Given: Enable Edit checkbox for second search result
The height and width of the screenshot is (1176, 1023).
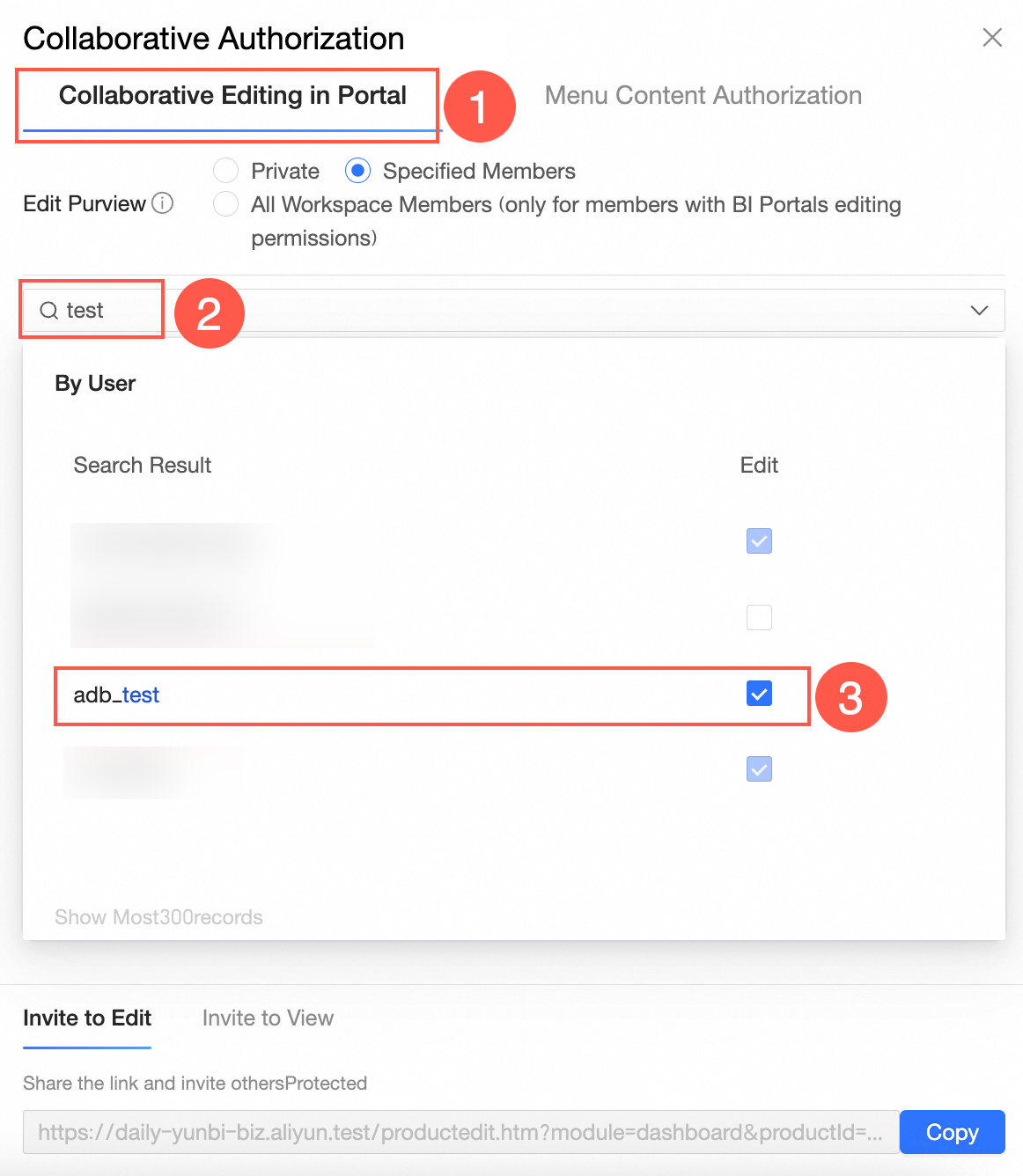Looking at the screenshot, I should pos(759,617).
